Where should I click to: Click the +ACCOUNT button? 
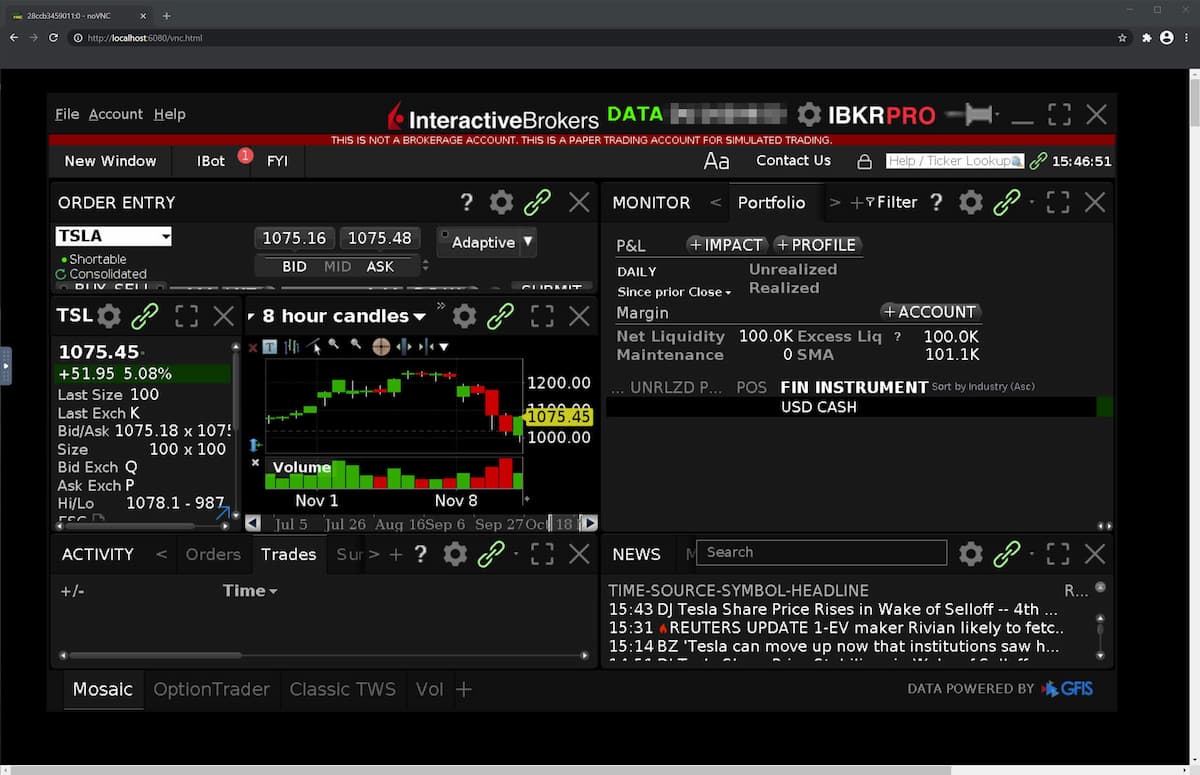click(931, 312)
